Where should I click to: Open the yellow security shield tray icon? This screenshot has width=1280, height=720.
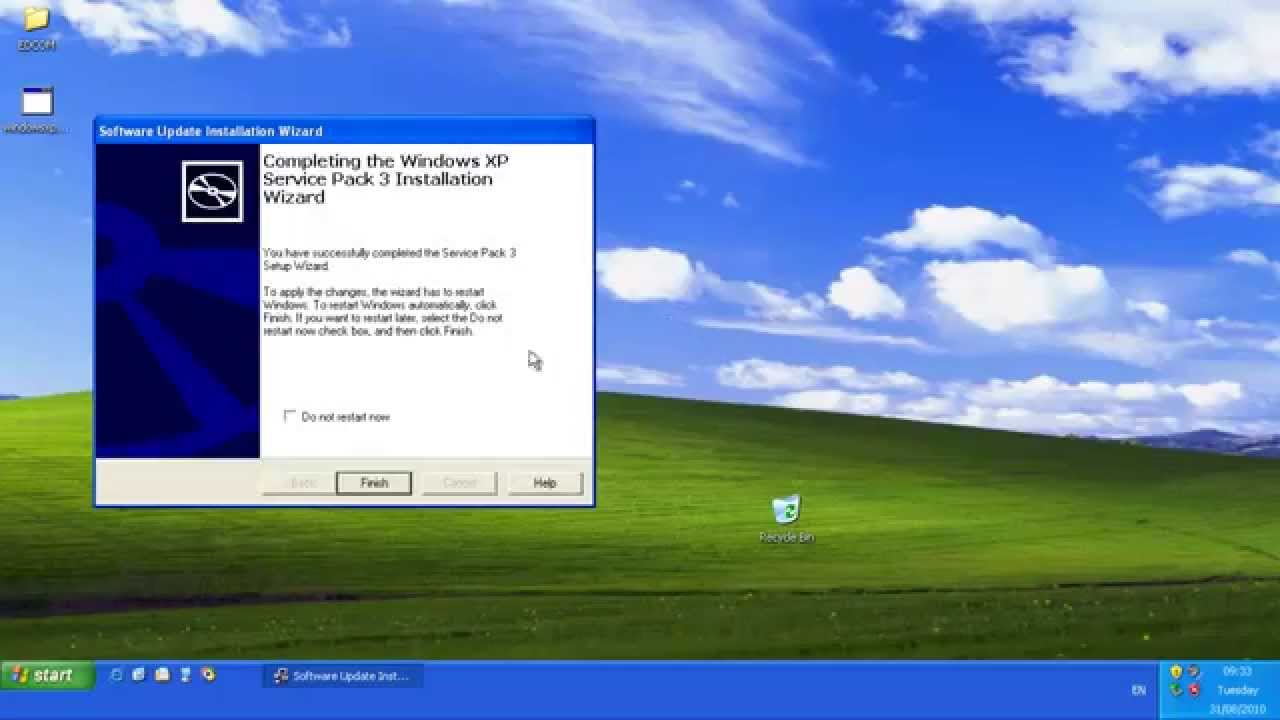[1176, 672]
